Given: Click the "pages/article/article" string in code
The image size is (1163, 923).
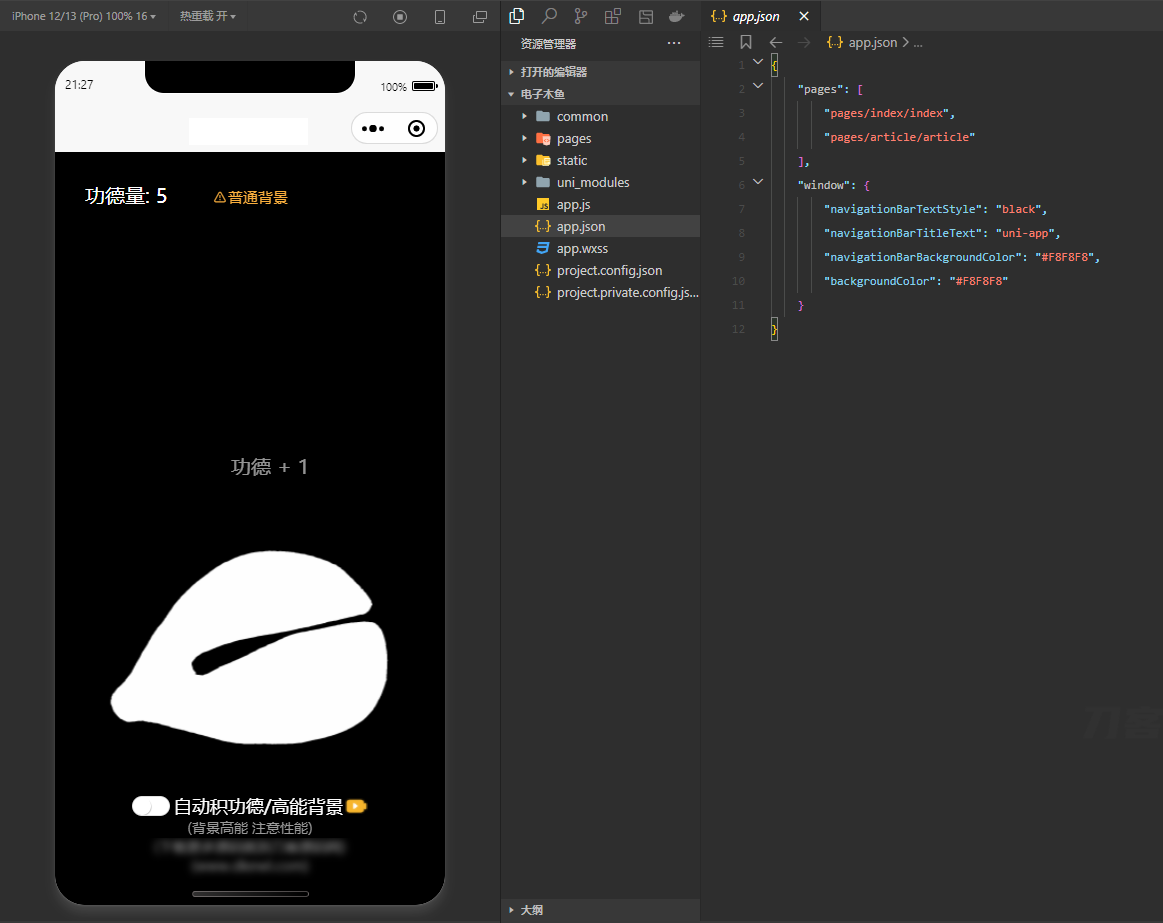Looking at the screenshot, I should point(899,137).
